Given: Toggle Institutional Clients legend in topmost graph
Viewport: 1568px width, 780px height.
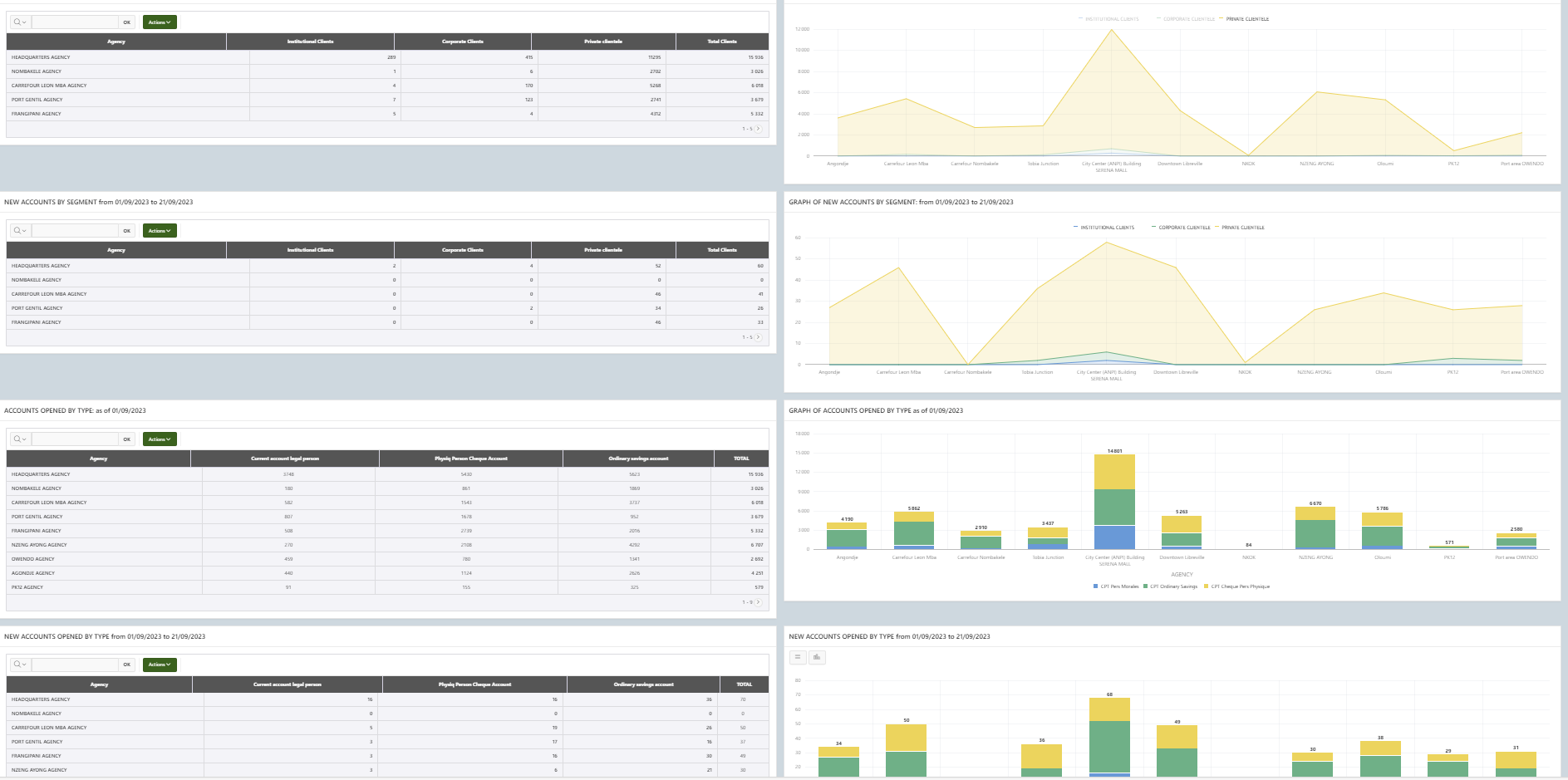Looking at the screenshot, I should pyautogui.click(x=1108, y=19).
